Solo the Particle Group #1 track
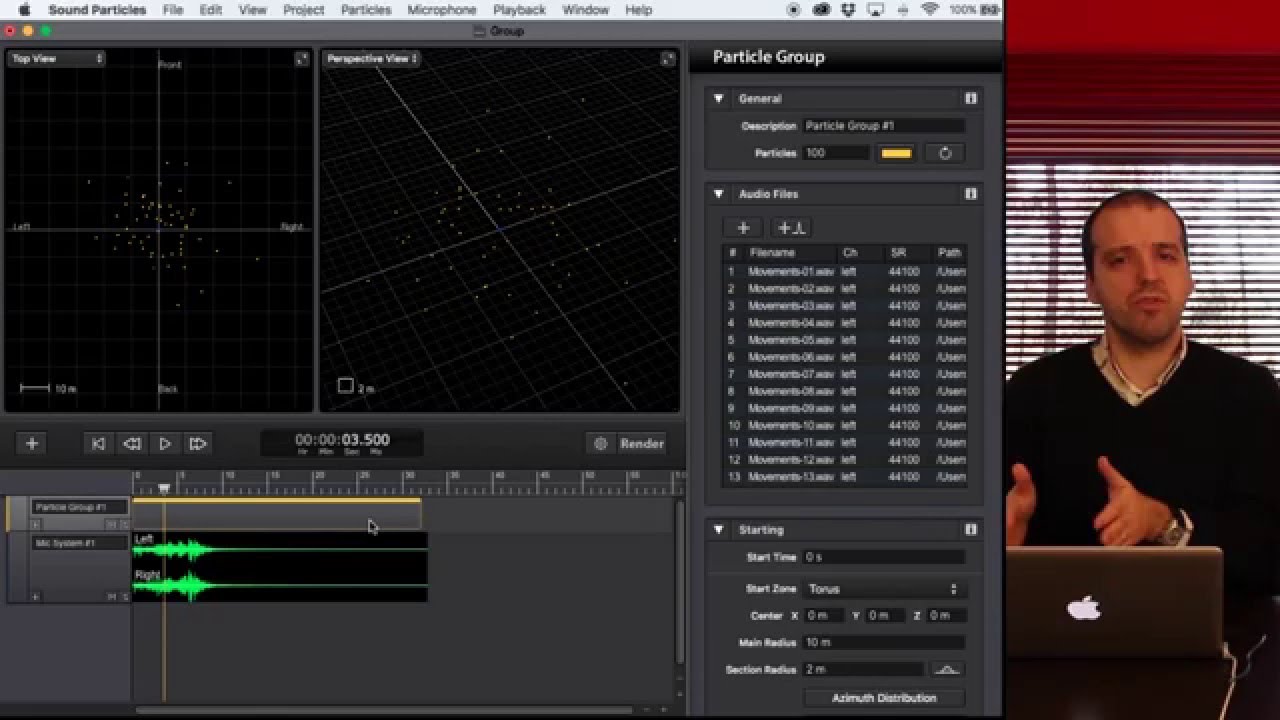The height and width of the screenshot is (720, 1280). click(125, 524)
